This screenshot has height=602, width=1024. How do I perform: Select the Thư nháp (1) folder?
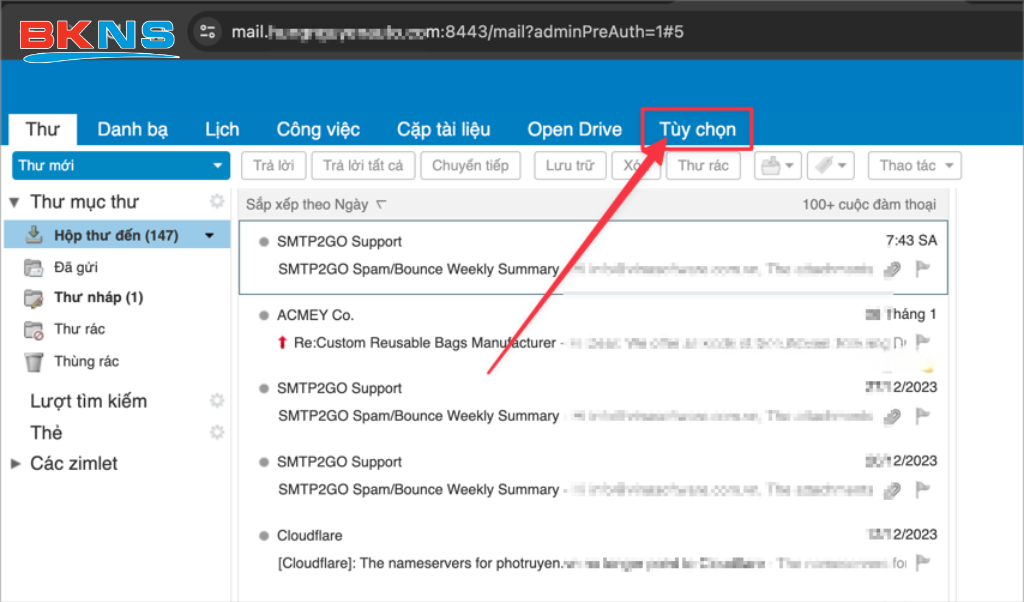98,297
